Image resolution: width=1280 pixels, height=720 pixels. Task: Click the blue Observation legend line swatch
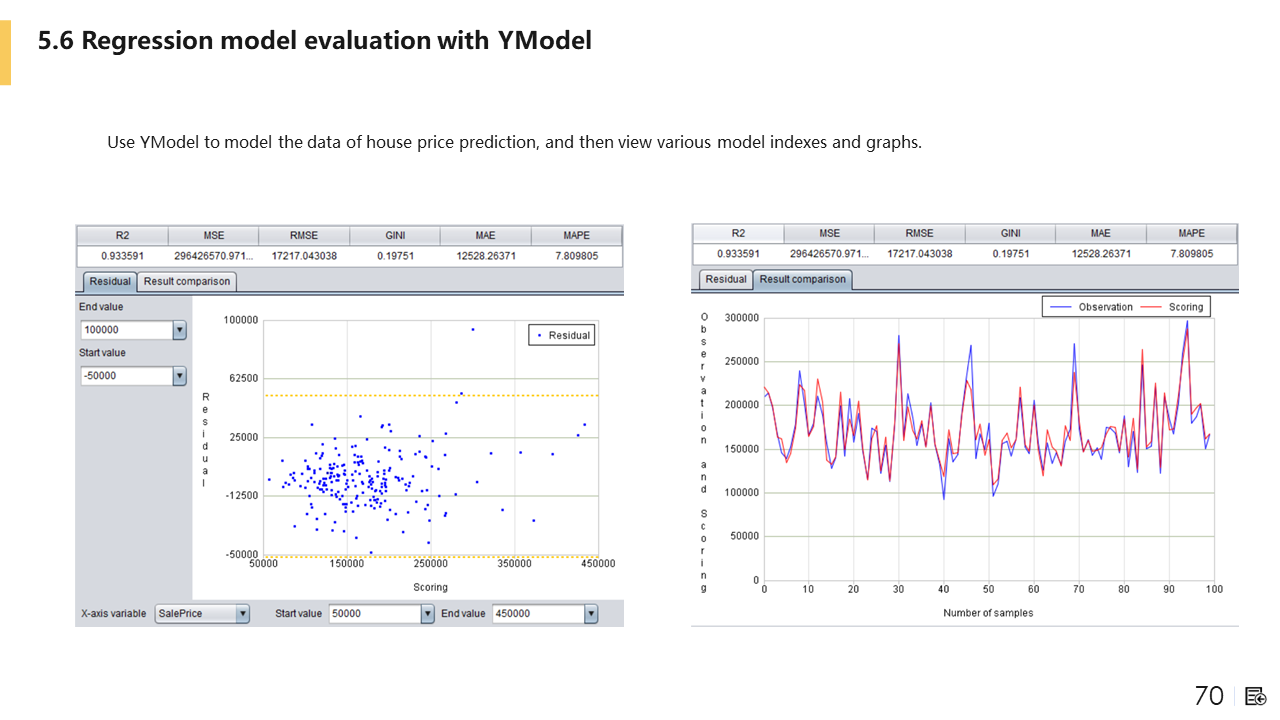tap(1059, 307)
